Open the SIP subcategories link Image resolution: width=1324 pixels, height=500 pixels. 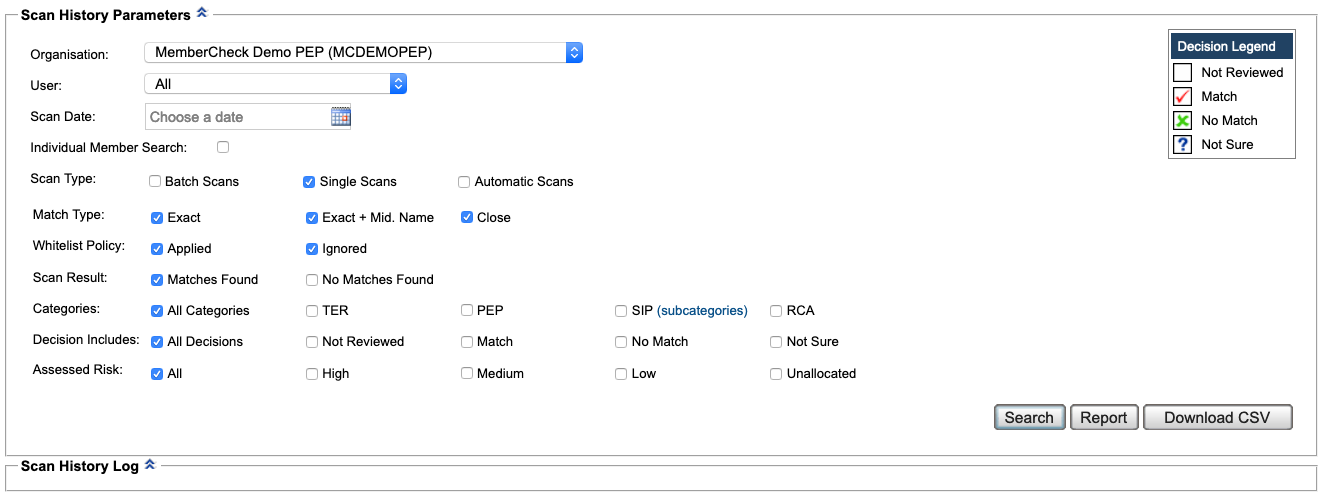[x=702, y=311]
